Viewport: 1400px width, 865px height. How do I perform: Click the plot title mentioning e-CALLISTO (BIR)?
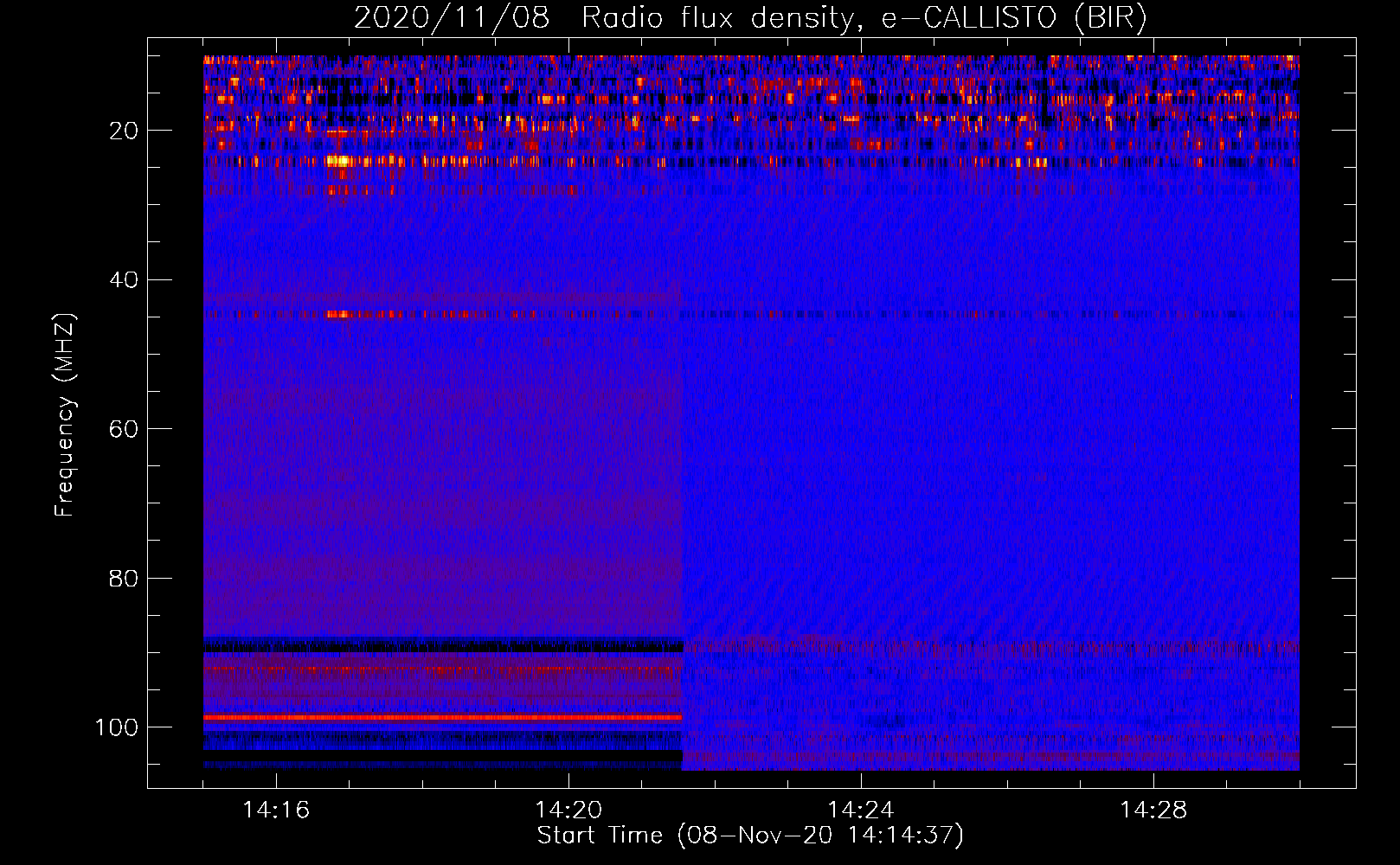tap(750, 18)
